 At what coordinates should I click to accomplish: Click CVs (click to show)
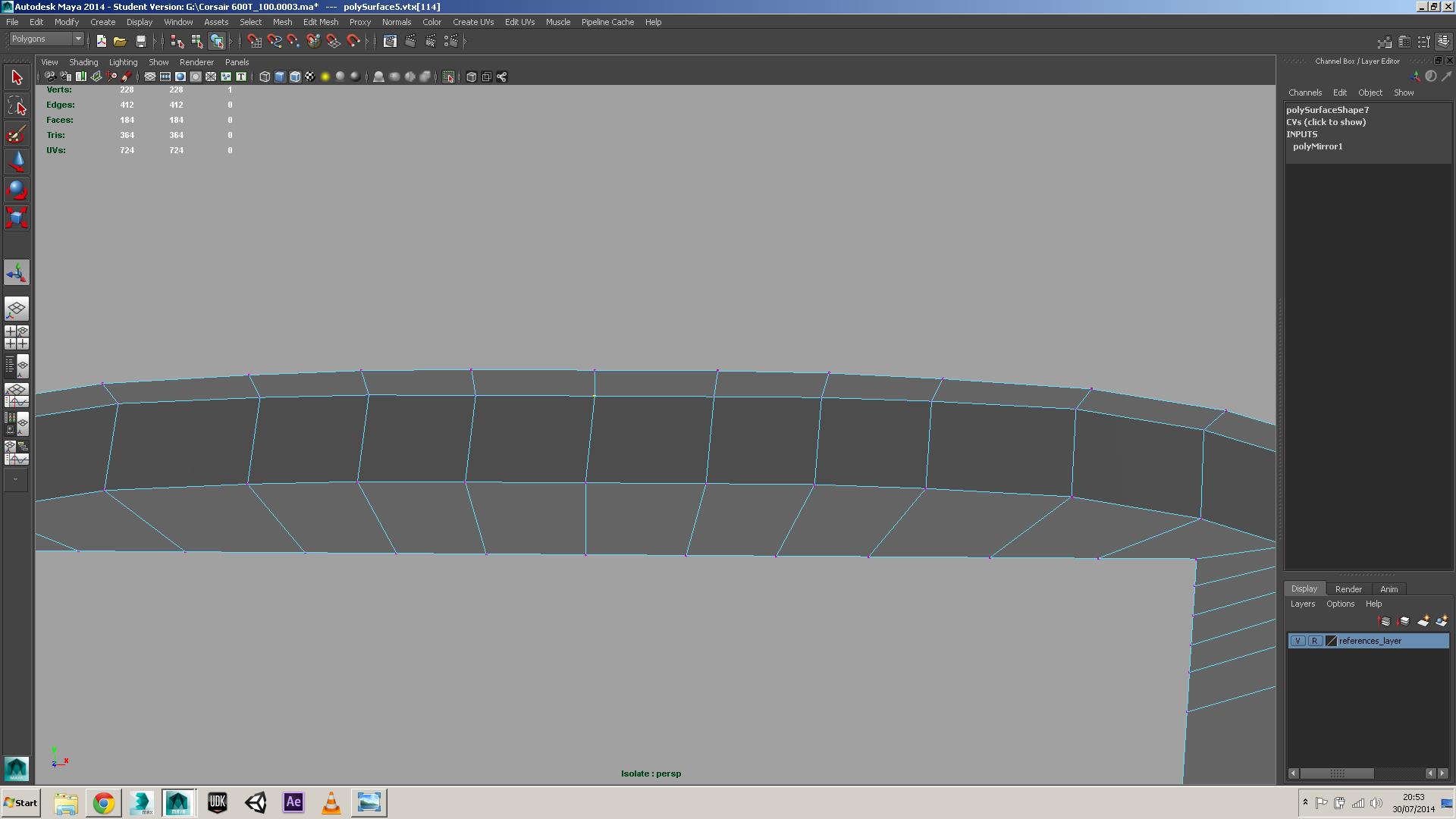pos(1326,122)
